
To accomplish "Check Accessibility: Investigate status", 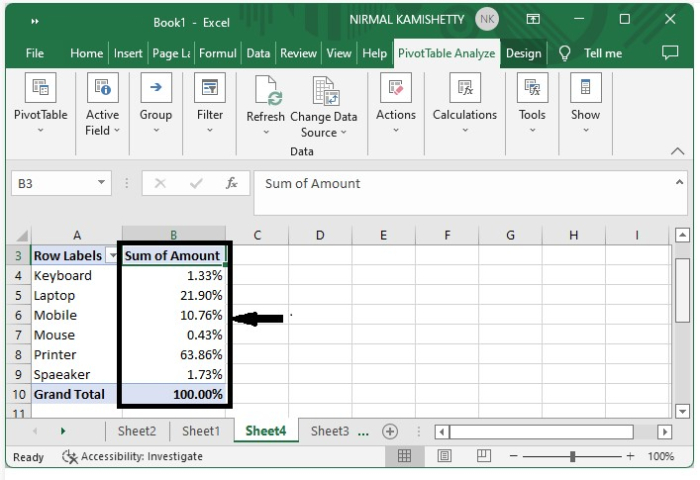I will tap(133, 456).
